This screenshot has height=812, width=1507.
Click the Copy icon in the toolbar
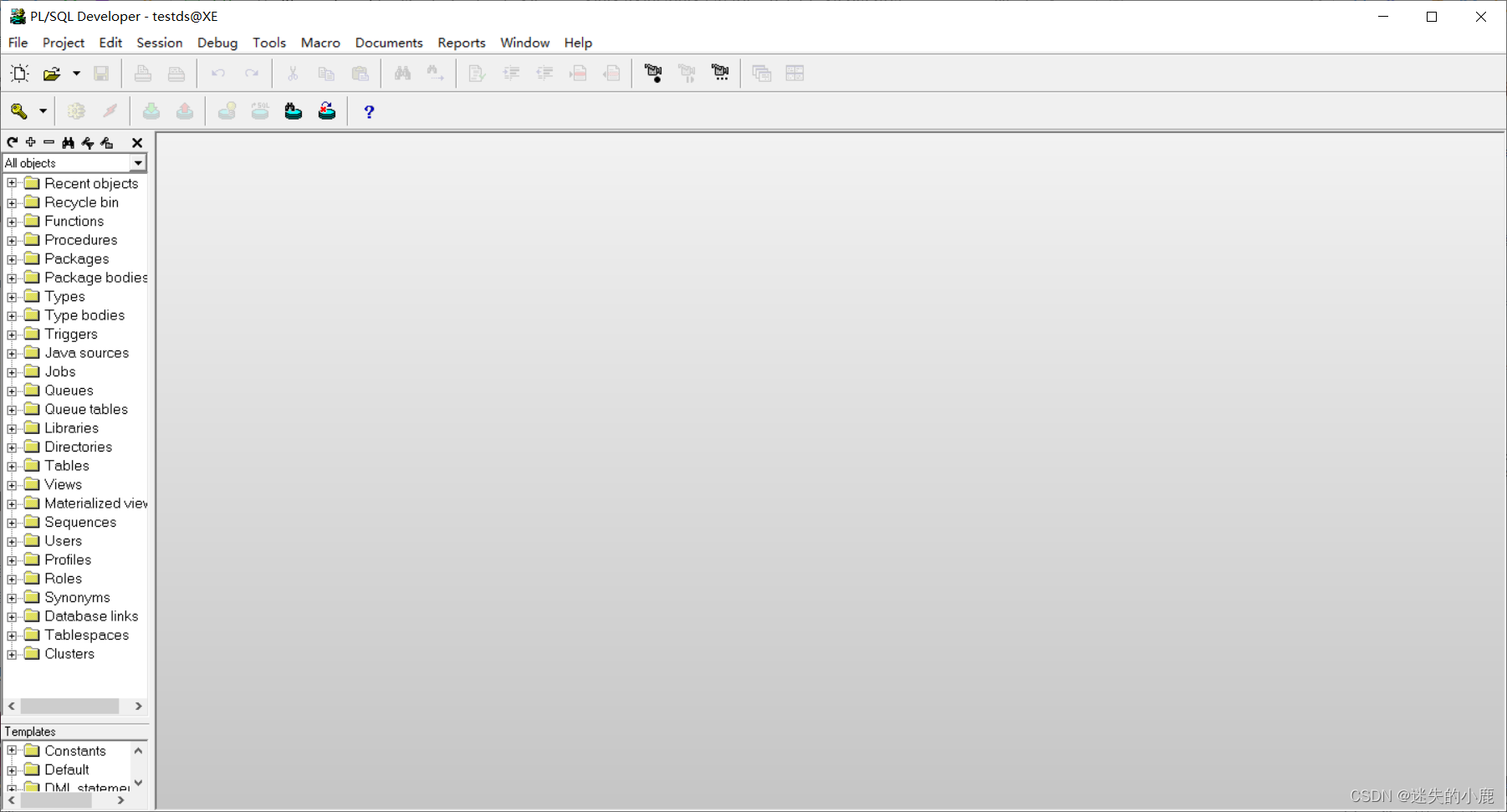point(326,74)
